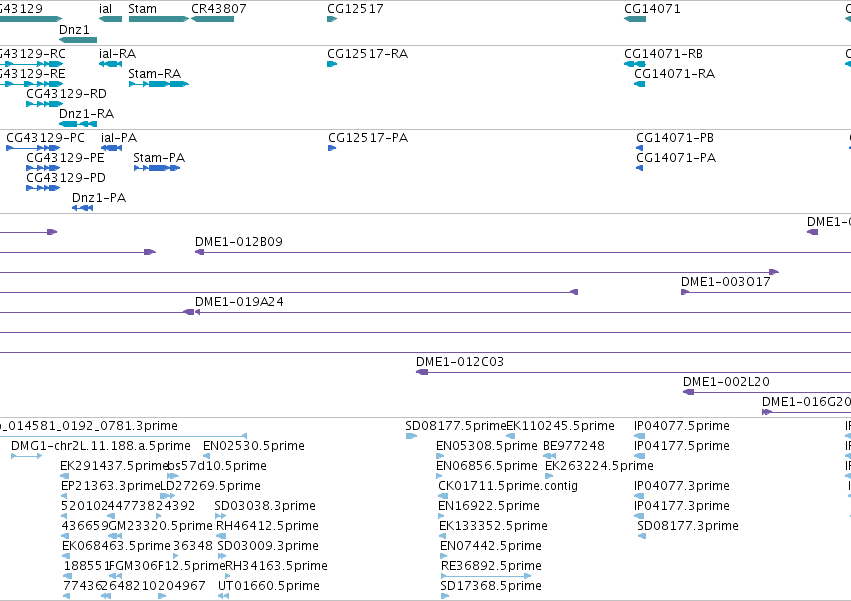Select protein CG43129-PD
851x601 pixels.
tap(66, 178)
